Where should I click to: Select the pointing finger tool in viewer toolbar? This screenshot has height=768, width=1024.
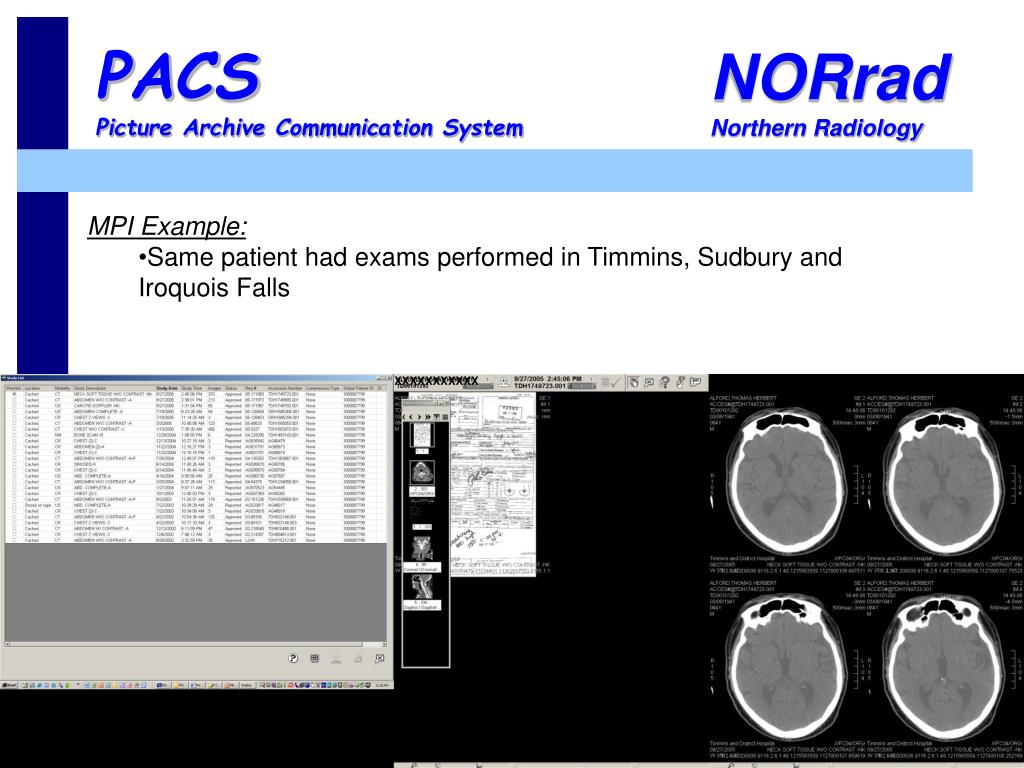680,383
